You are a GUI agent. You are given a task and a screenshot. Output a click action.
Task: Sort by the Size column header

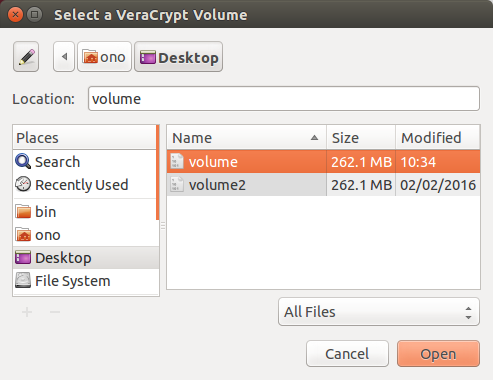[x=361, y=137]
